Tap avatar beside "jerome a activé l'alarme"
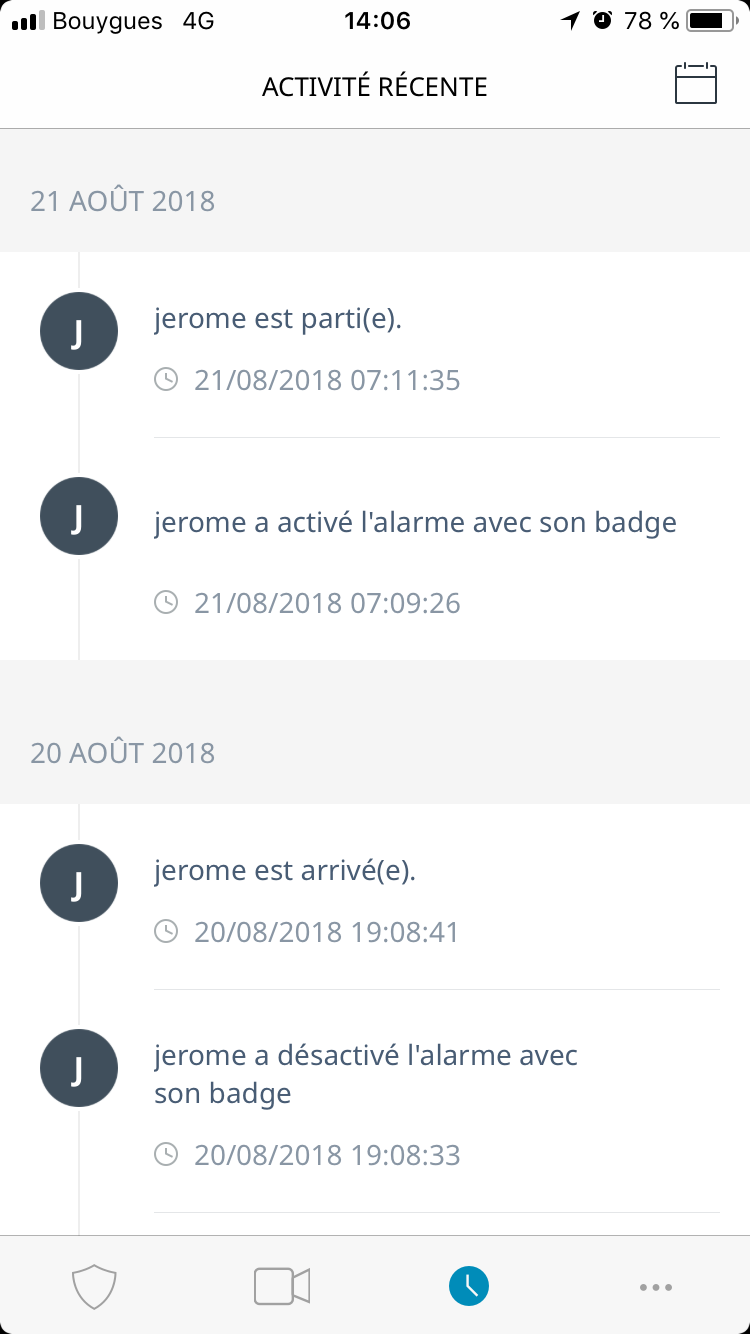The image size is (750, 1334). point(79,517)
